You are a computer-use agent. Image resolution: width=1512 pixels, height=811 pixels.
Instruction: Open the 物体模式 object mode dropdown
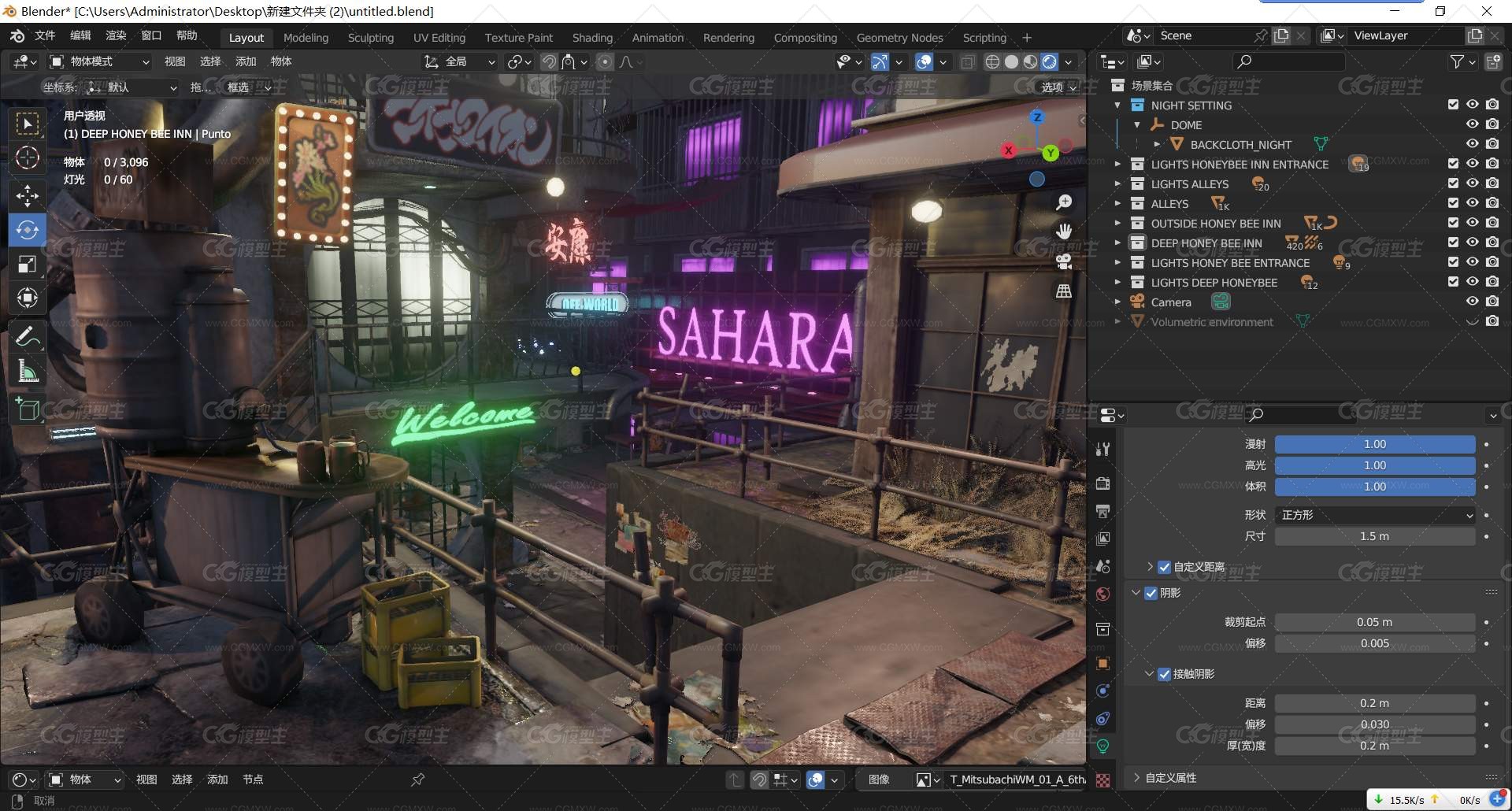point(99,61)
